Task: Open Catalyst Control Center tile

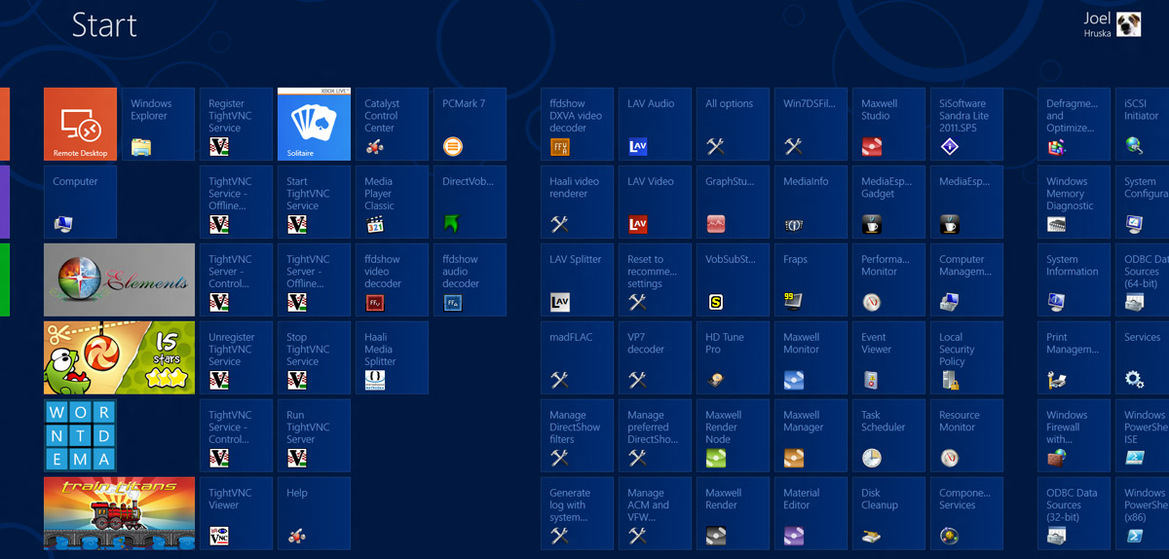Action: (392, 124)
